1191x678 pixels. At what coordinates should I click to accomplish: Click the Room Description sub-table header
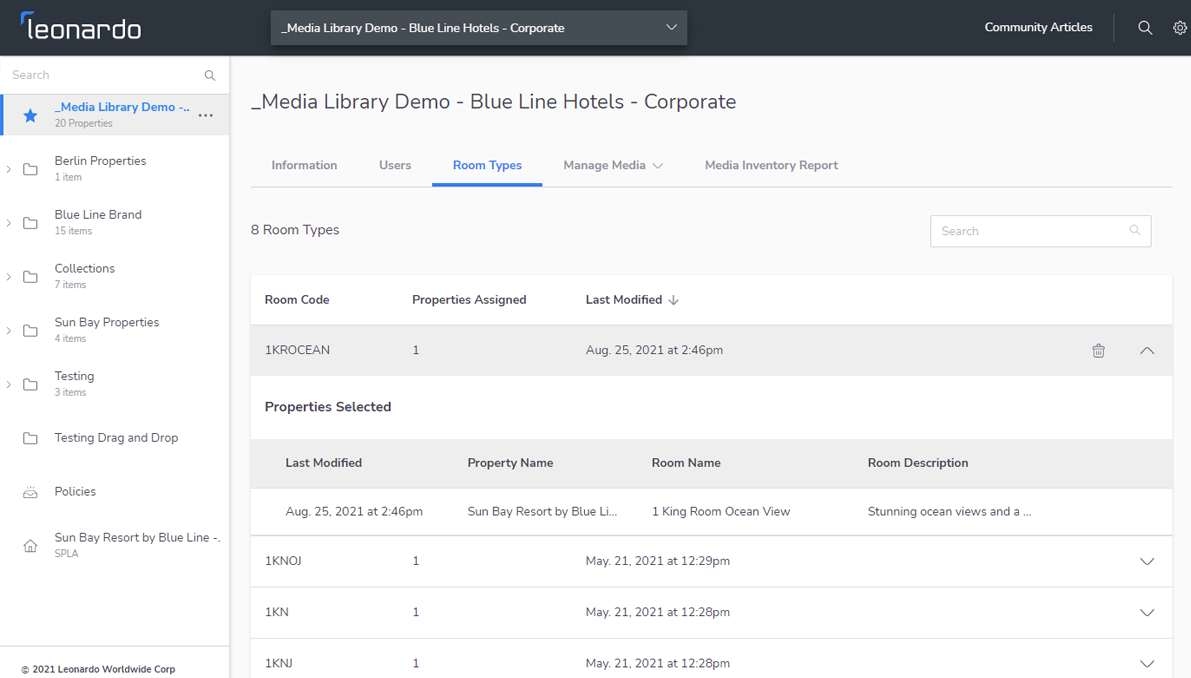[x=918, y=463]
